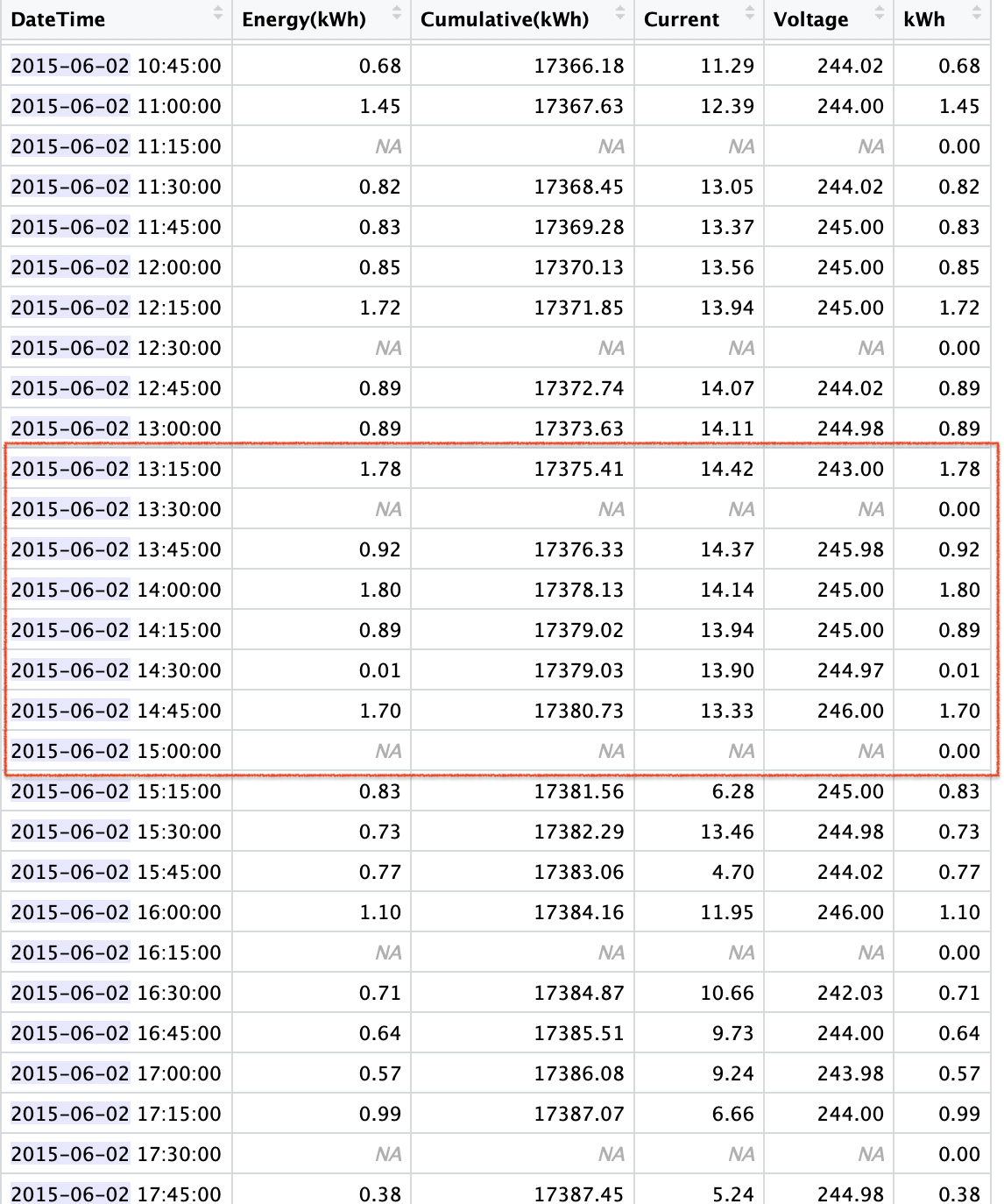Select cumulative value 17380.73
This screenshot has height=1204, width=1004.
tap(579, 711)
